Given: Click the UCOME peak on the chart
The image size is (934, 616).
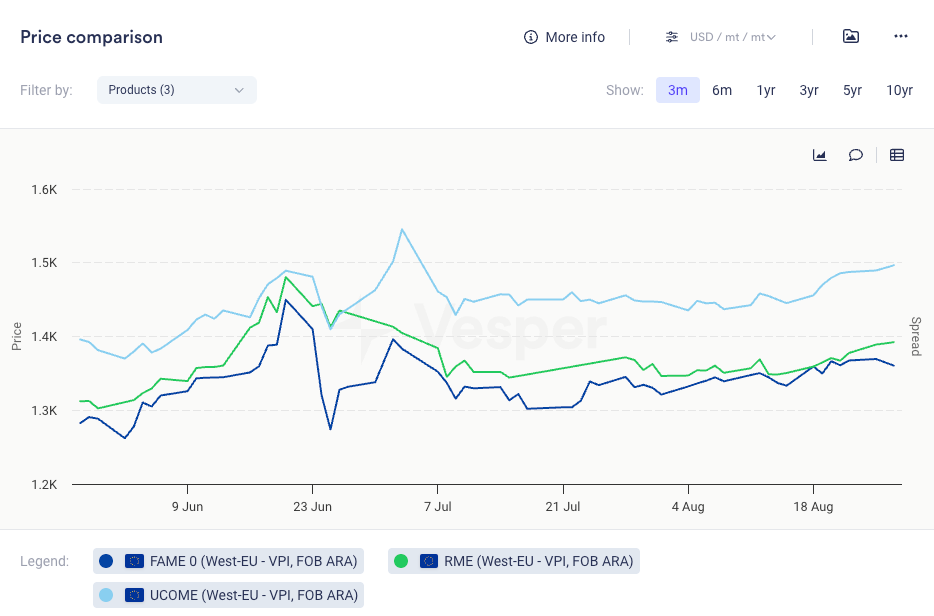Looking at the screenshot, I should click(402, 230).
